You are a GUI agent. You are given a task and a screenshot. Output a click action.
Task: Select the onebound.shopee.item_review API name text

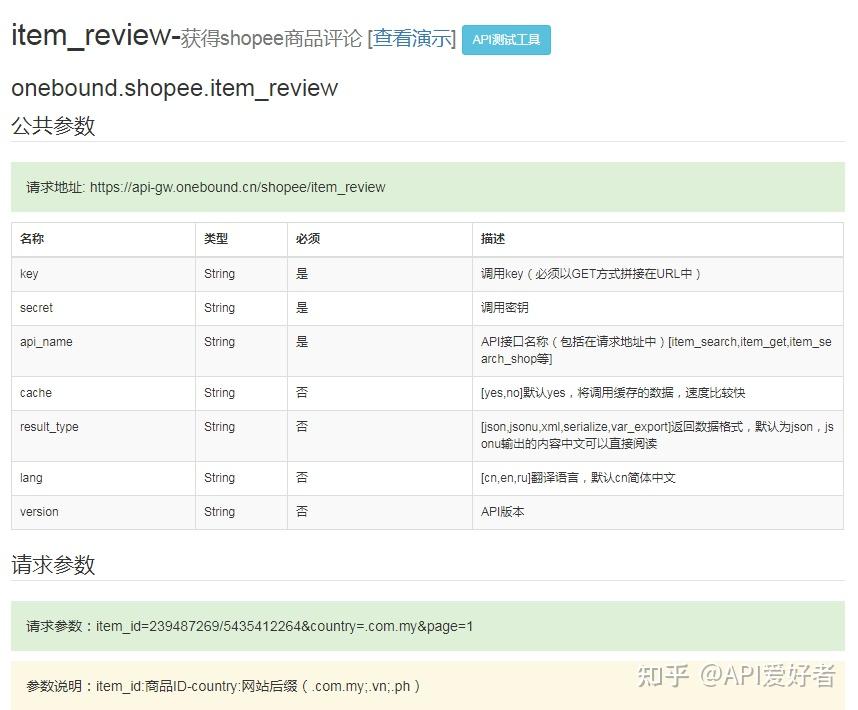(173, 88)
